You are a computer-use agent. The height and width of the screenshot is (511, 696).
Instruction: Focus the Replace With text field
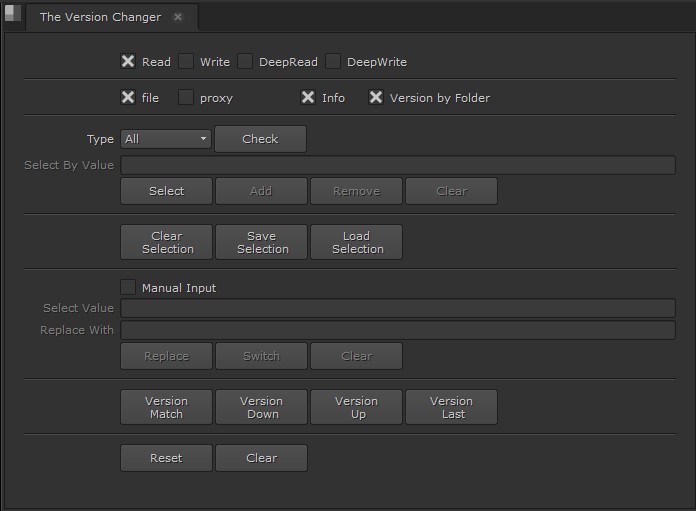397,330
